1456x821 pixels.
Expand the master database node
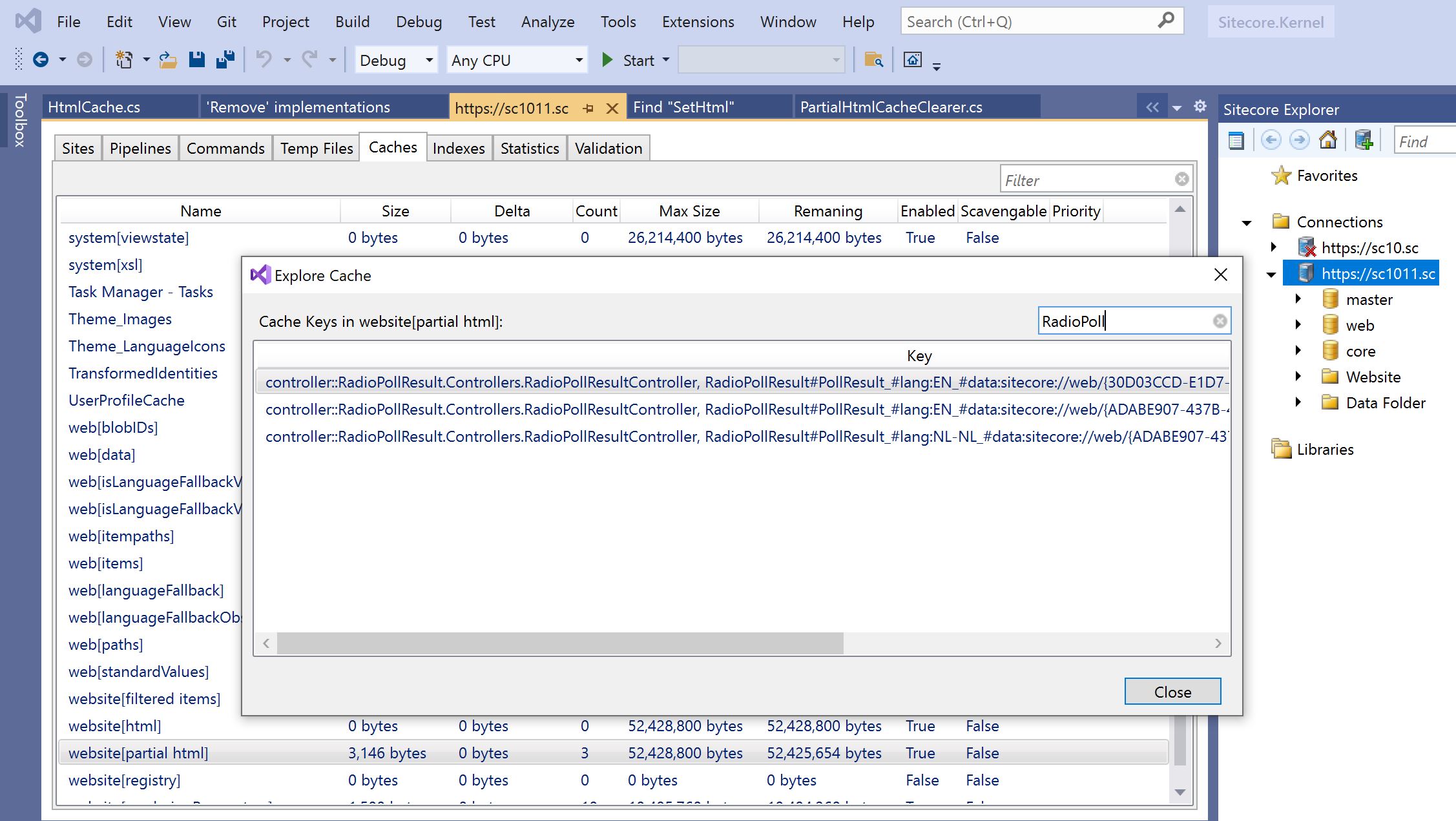pyautogui.click(x=1298, y=298)
